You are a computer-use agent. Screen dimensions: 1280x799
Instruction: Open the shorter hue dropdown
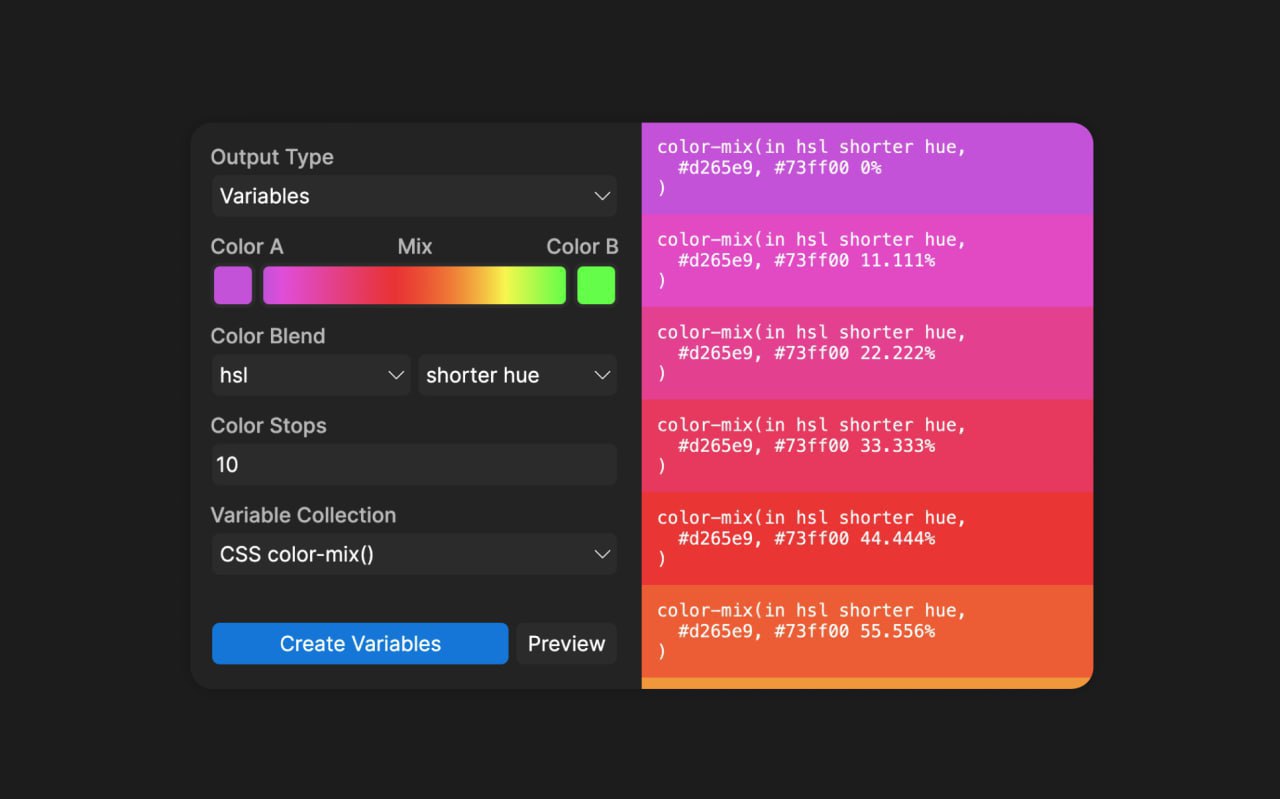[x=517, y=375]
